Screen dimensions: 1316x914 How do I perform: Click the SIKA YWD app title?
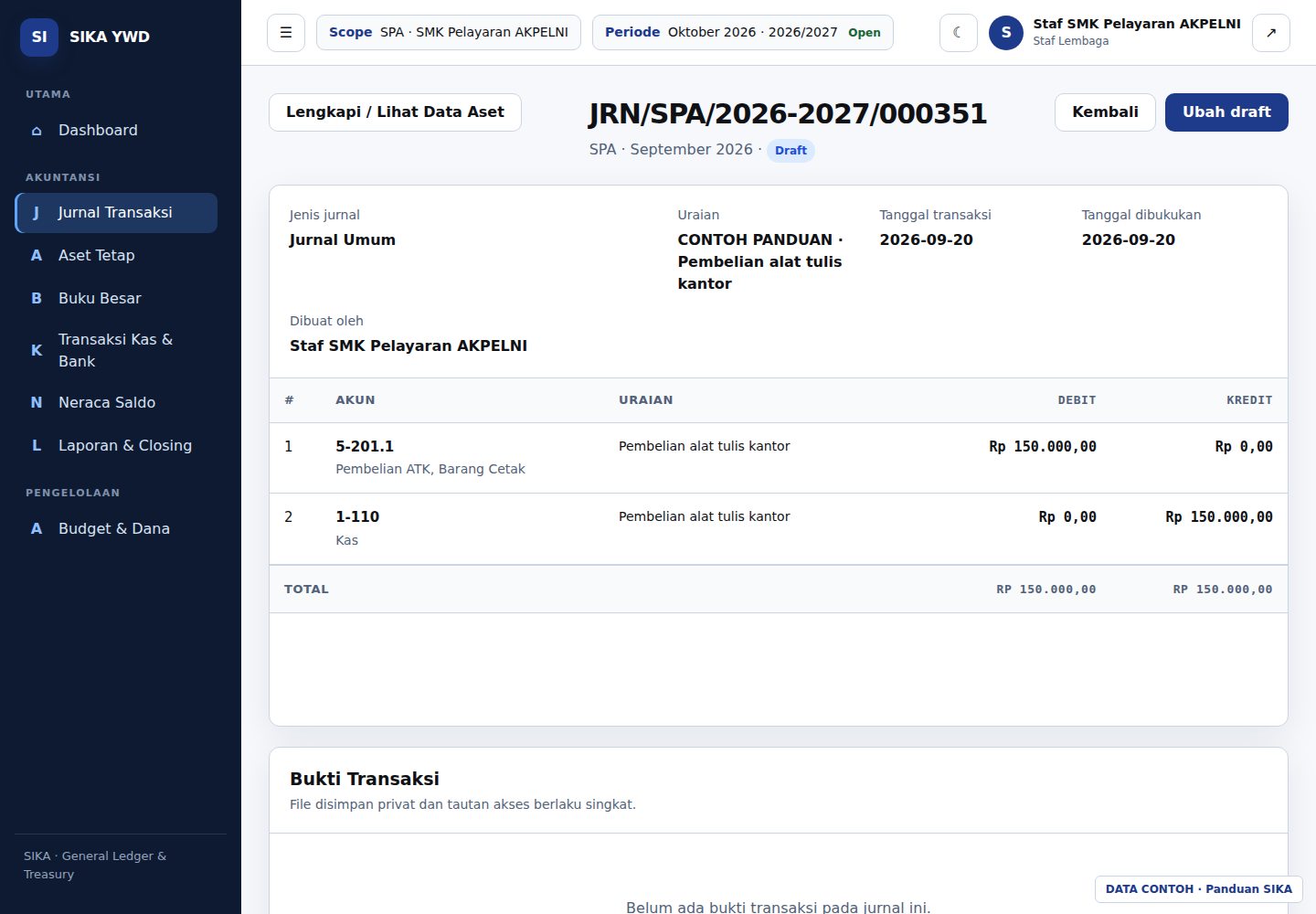110,37
